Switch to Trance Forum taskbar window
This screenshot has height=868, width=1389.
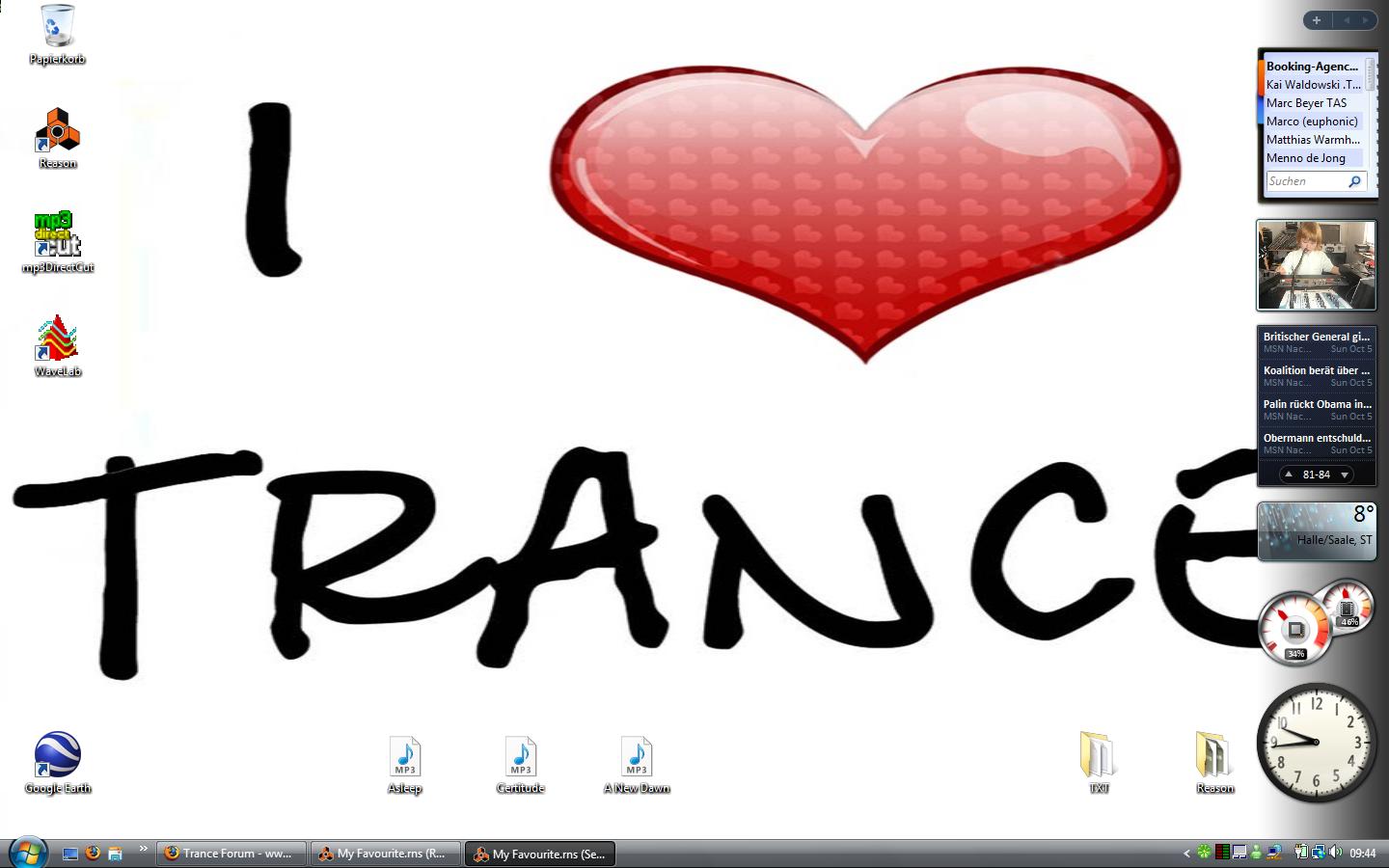pyautogui.click(x=231, y=854)
